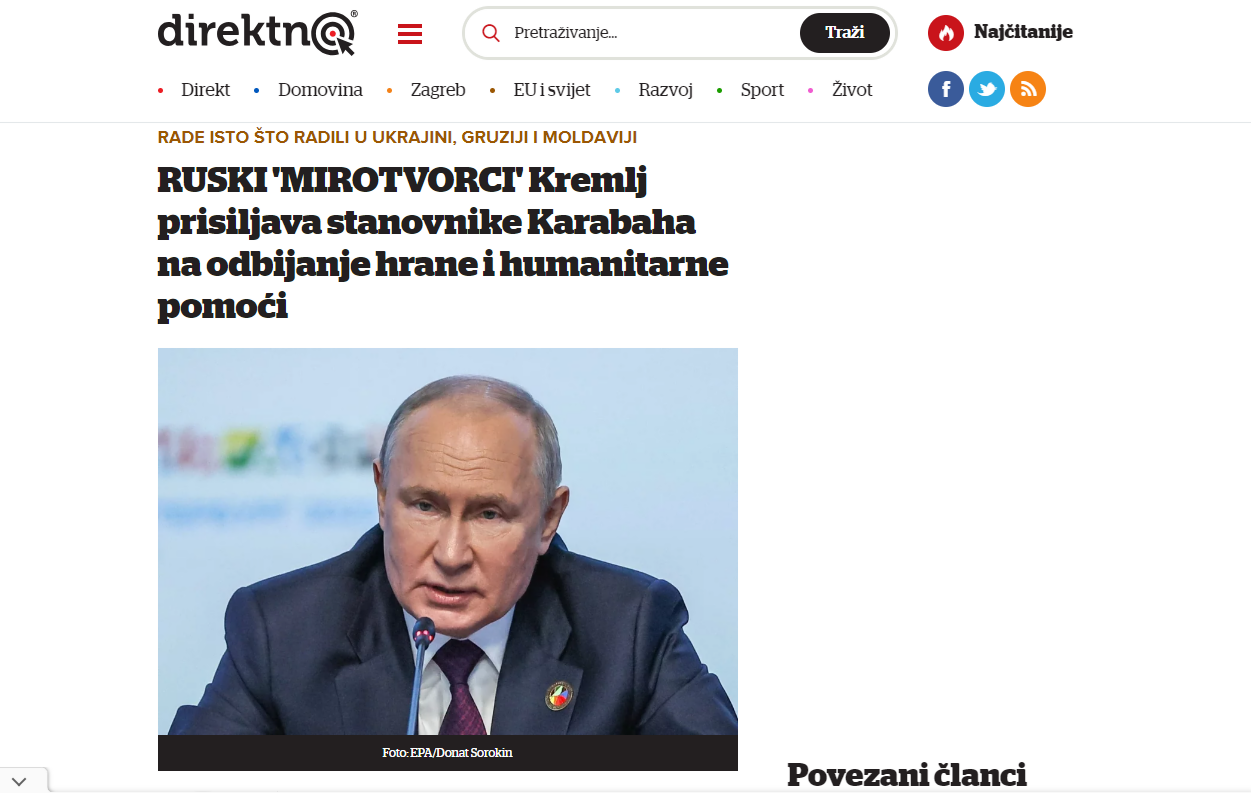Viewport: 1251px width, 793px height.
Task: Select the Sport category
Action: pos(762,90)
